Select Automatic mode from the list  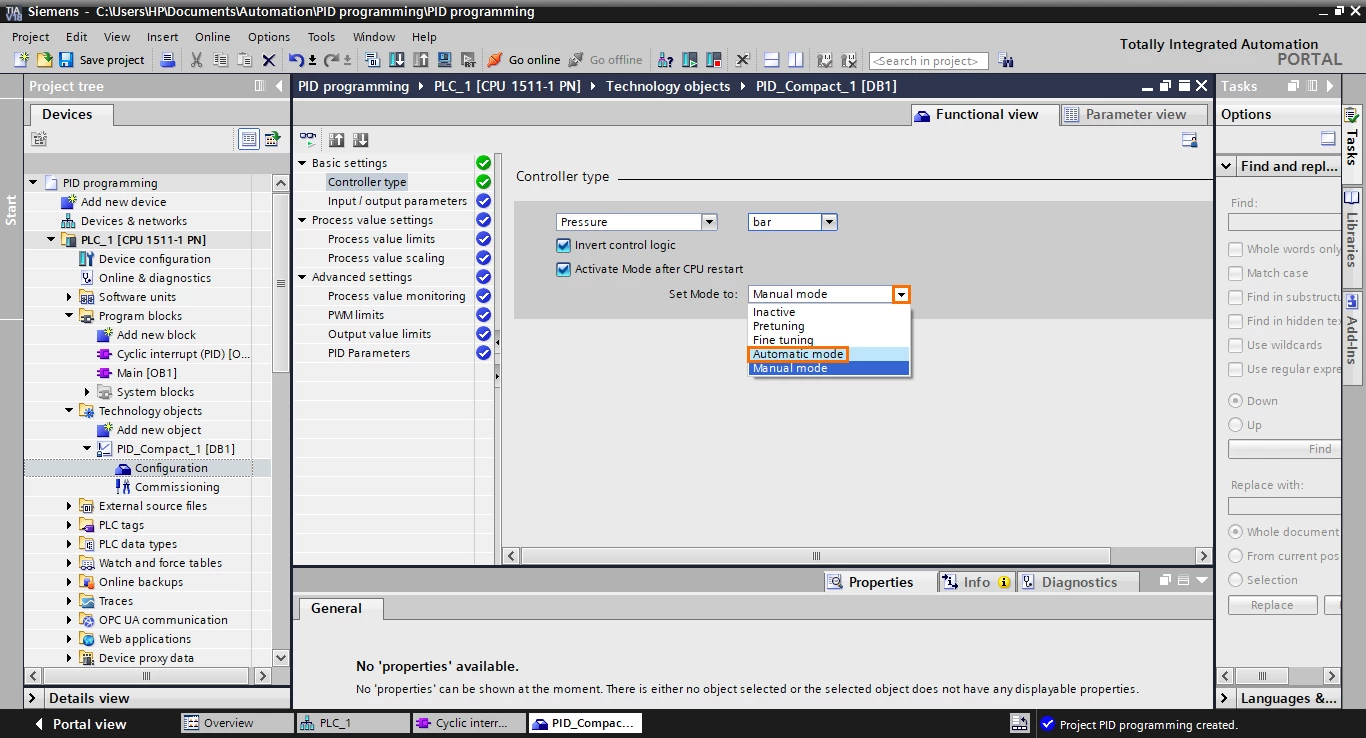(798, 354)
